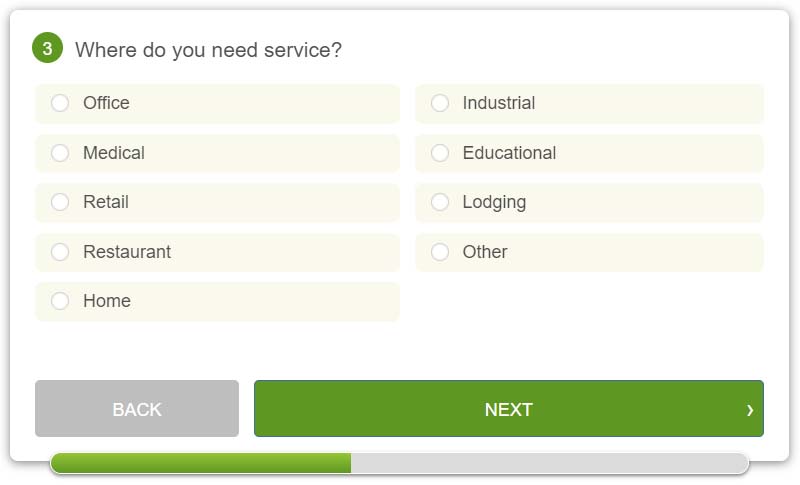Click the "Industrial" label text
The height and width of the screenshot is (485, 800).
(498, 103)
